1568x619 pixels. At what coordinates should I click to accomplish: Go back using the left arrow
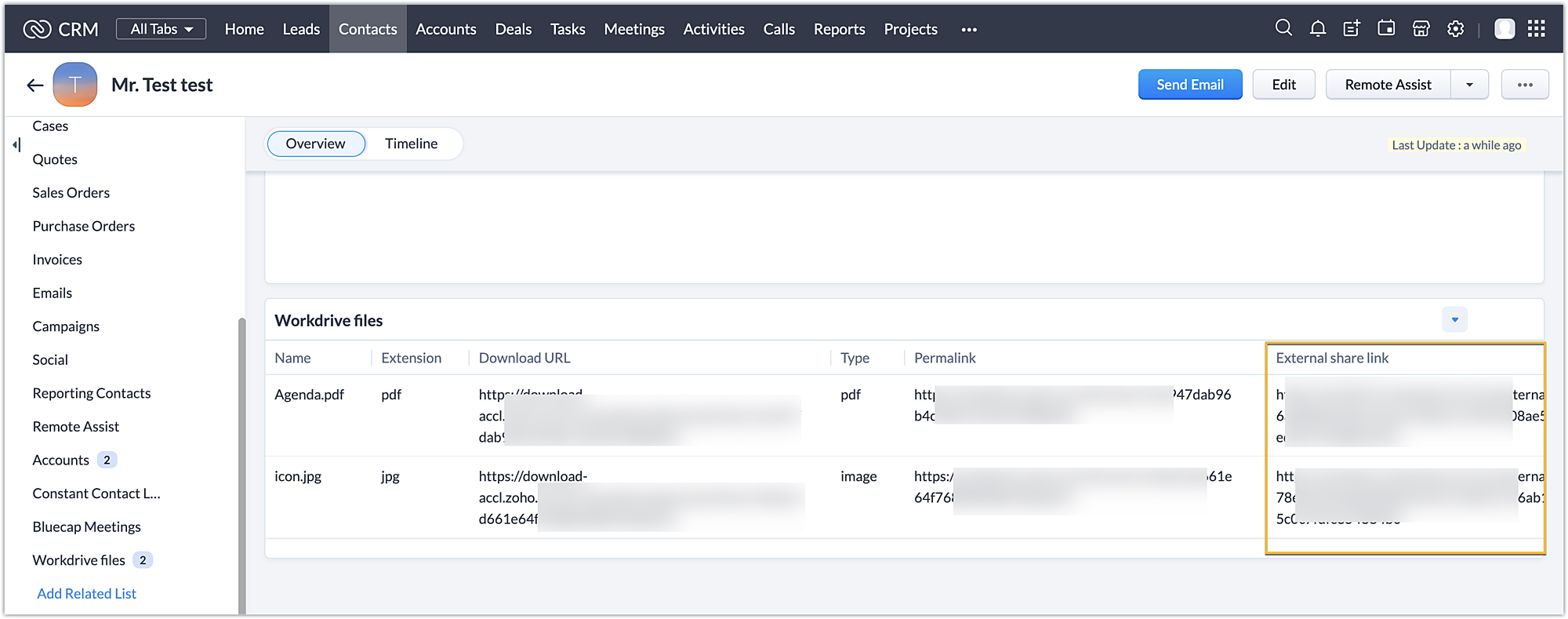click(34, 85)
